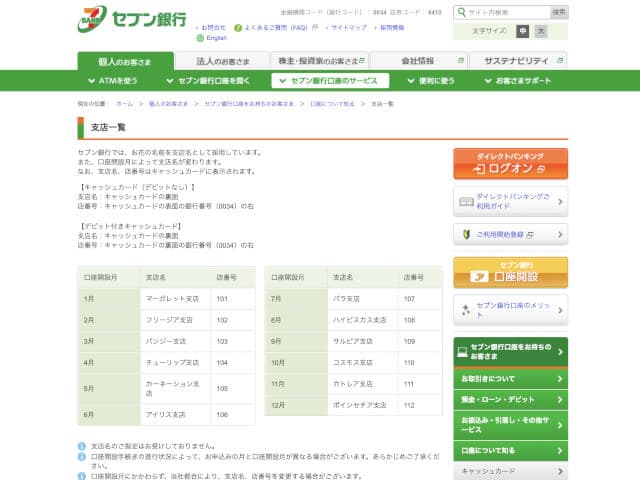
Task: Click the お問合せ link
Action: (x=211, y=28)
